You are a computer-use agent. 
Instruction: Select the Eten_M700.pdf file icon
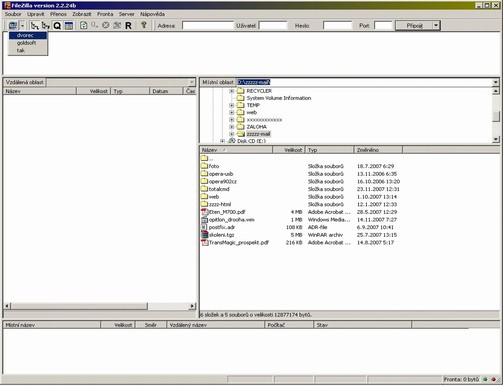click(x=205, y=212)
